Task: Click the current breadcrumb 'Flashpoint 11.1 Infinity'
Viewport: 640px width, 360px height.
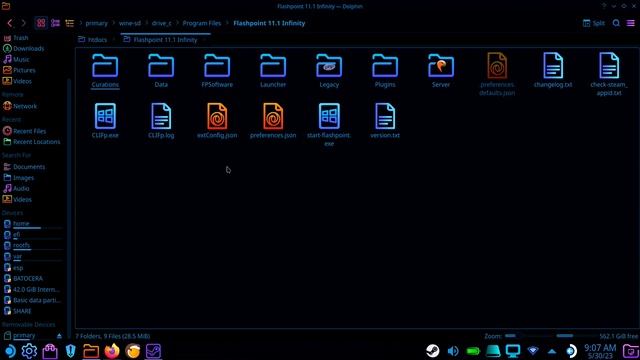Action: point(269,23)
